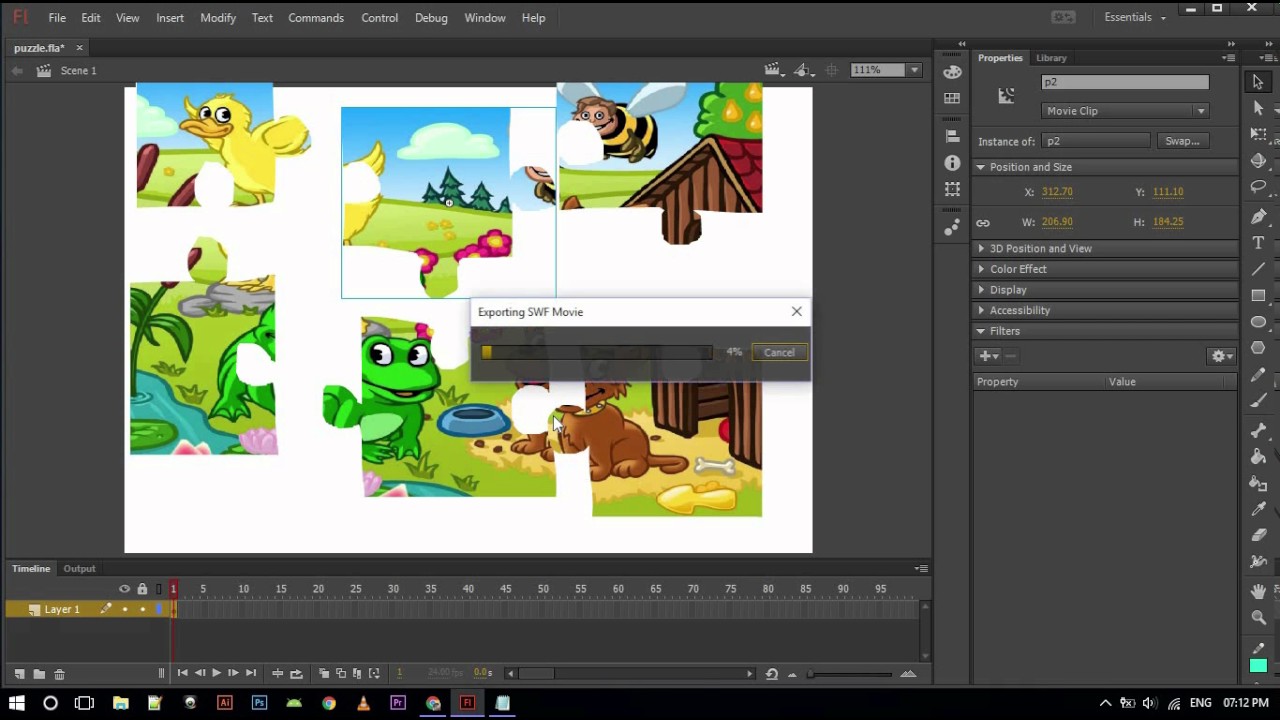Toggle width and height lock link
Screen dimensions: 1280x720
[983, 223]
